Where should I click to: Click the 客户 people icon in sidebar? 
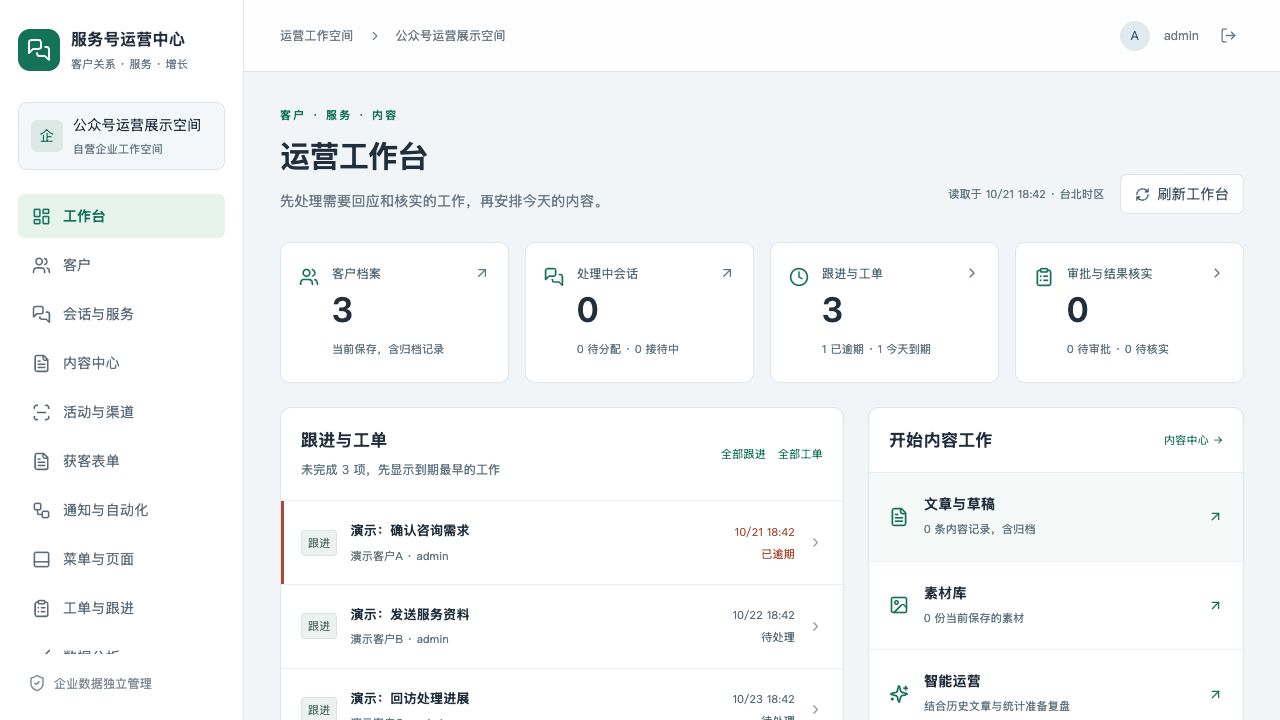point(41,265)
